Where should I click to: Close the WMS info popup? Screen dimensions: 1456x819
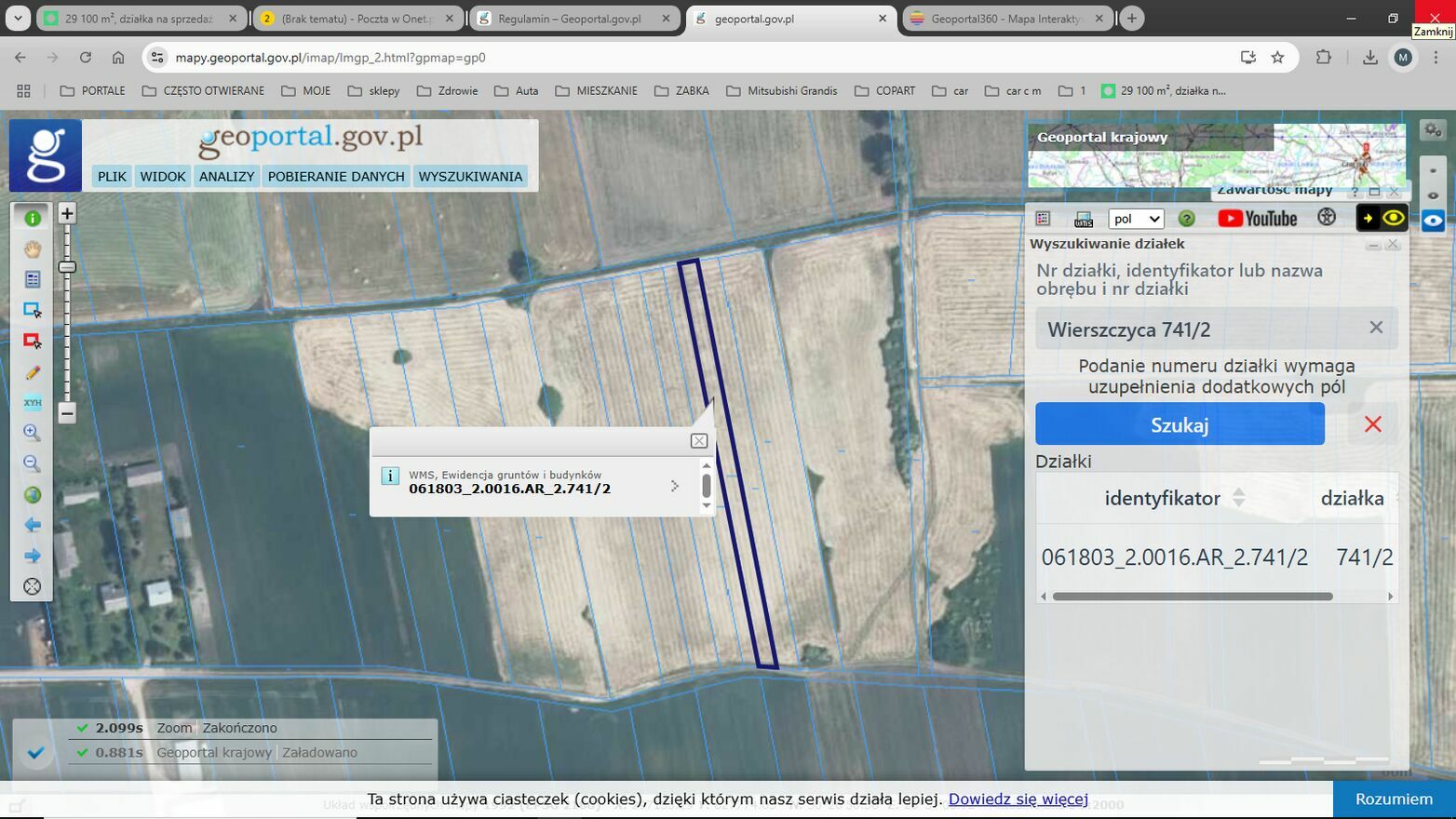point(699,441)
